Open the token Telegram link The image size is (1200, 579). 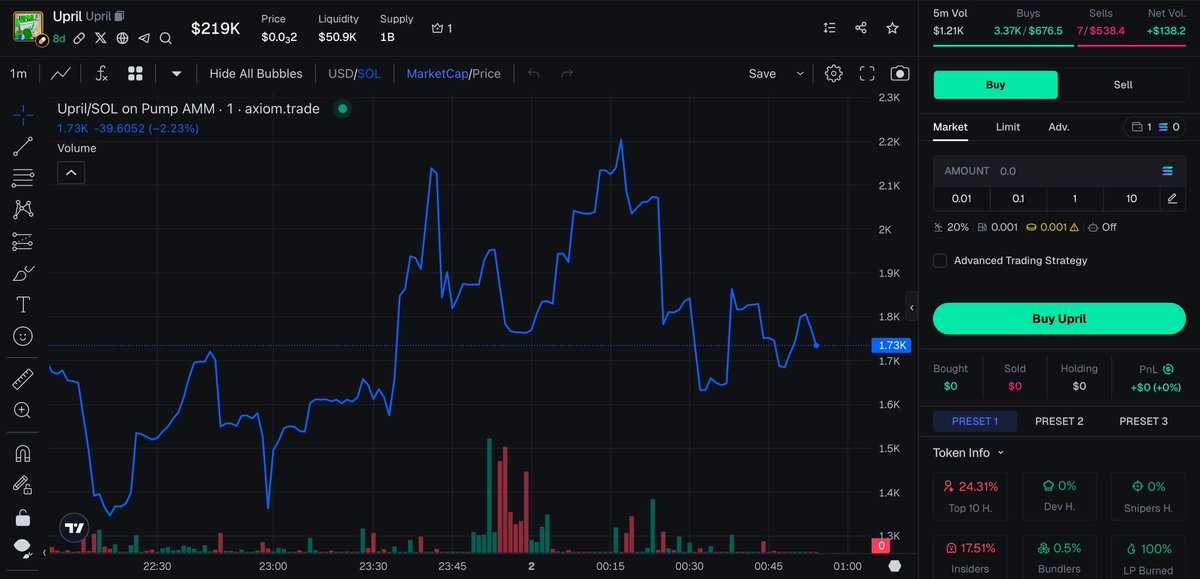coord(144,38)
